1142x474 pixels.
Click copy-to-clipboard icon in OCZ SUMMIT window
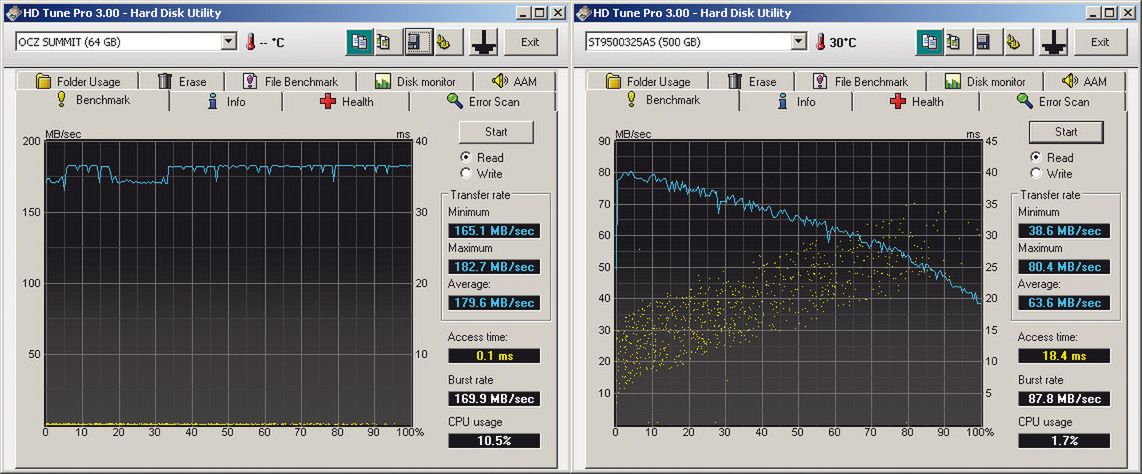359,42
